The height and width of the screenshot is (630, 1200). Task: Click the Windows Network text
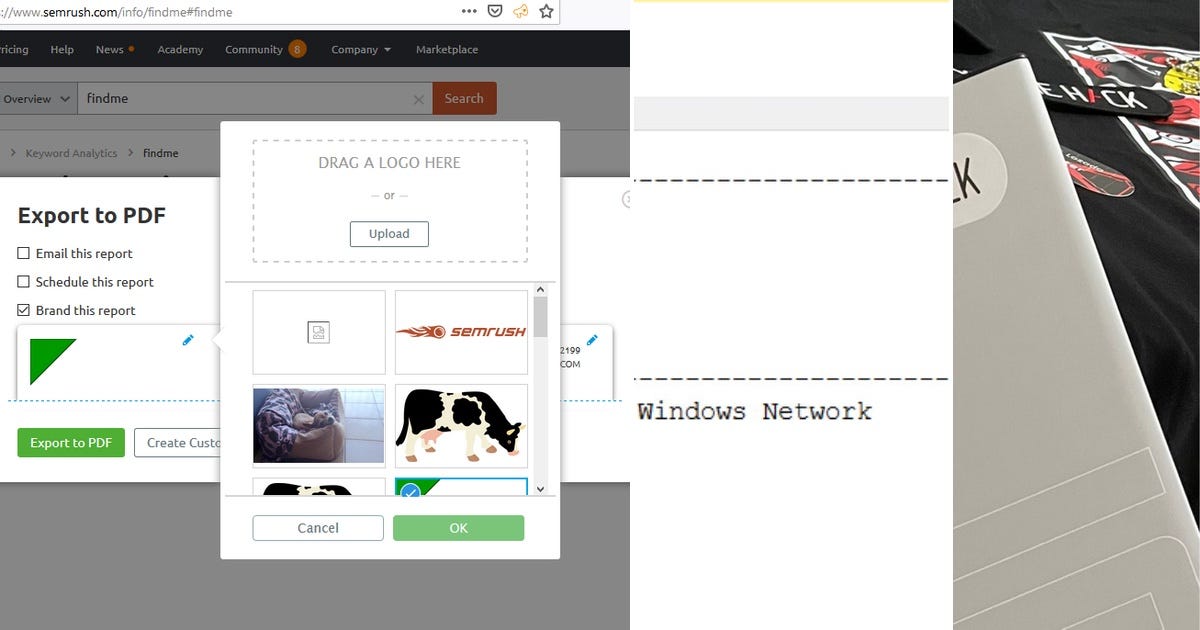[x=755, y=411]
